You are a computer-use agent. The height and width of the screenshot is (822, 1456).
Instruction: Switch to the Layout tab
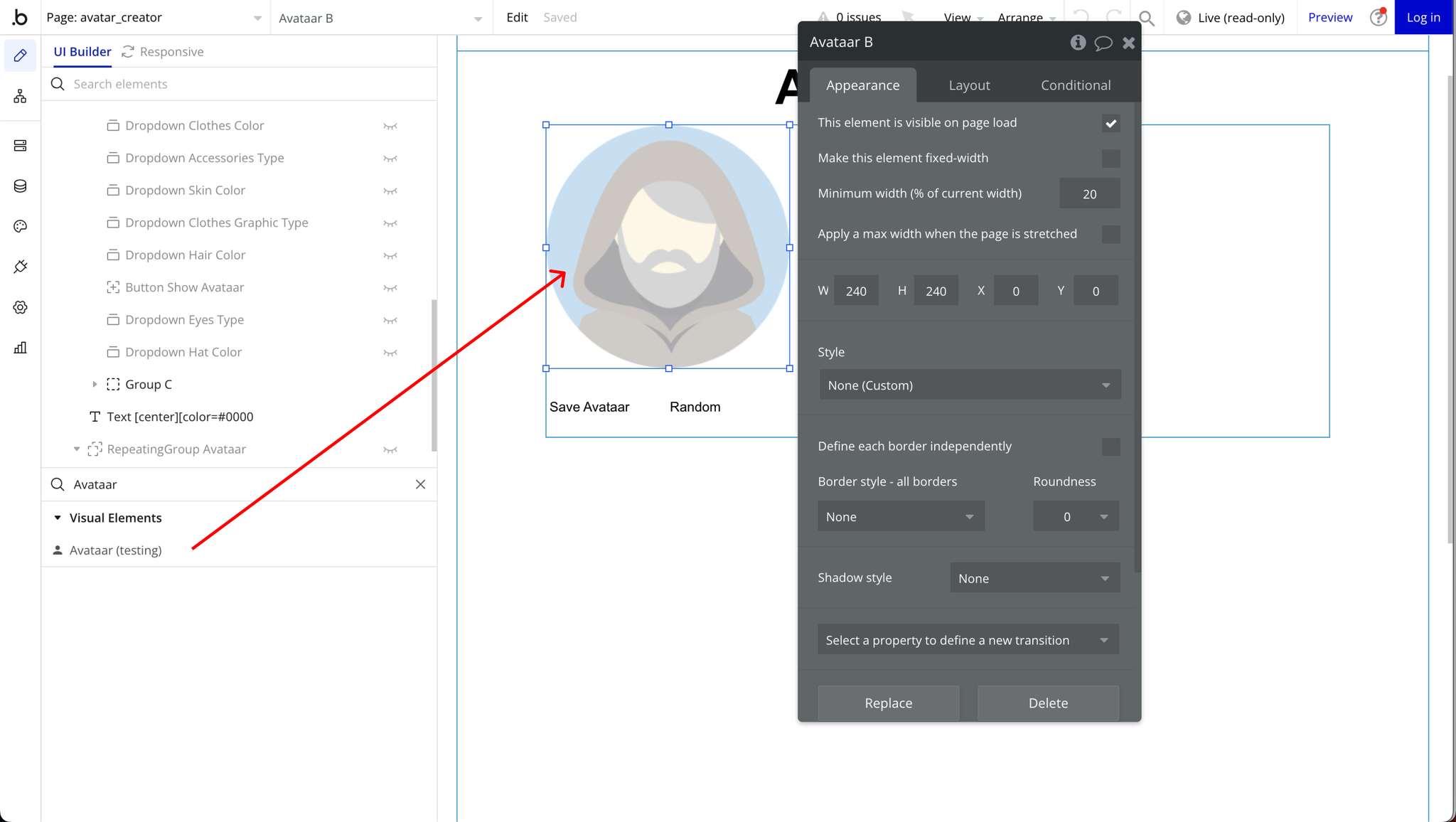(969, 85)
